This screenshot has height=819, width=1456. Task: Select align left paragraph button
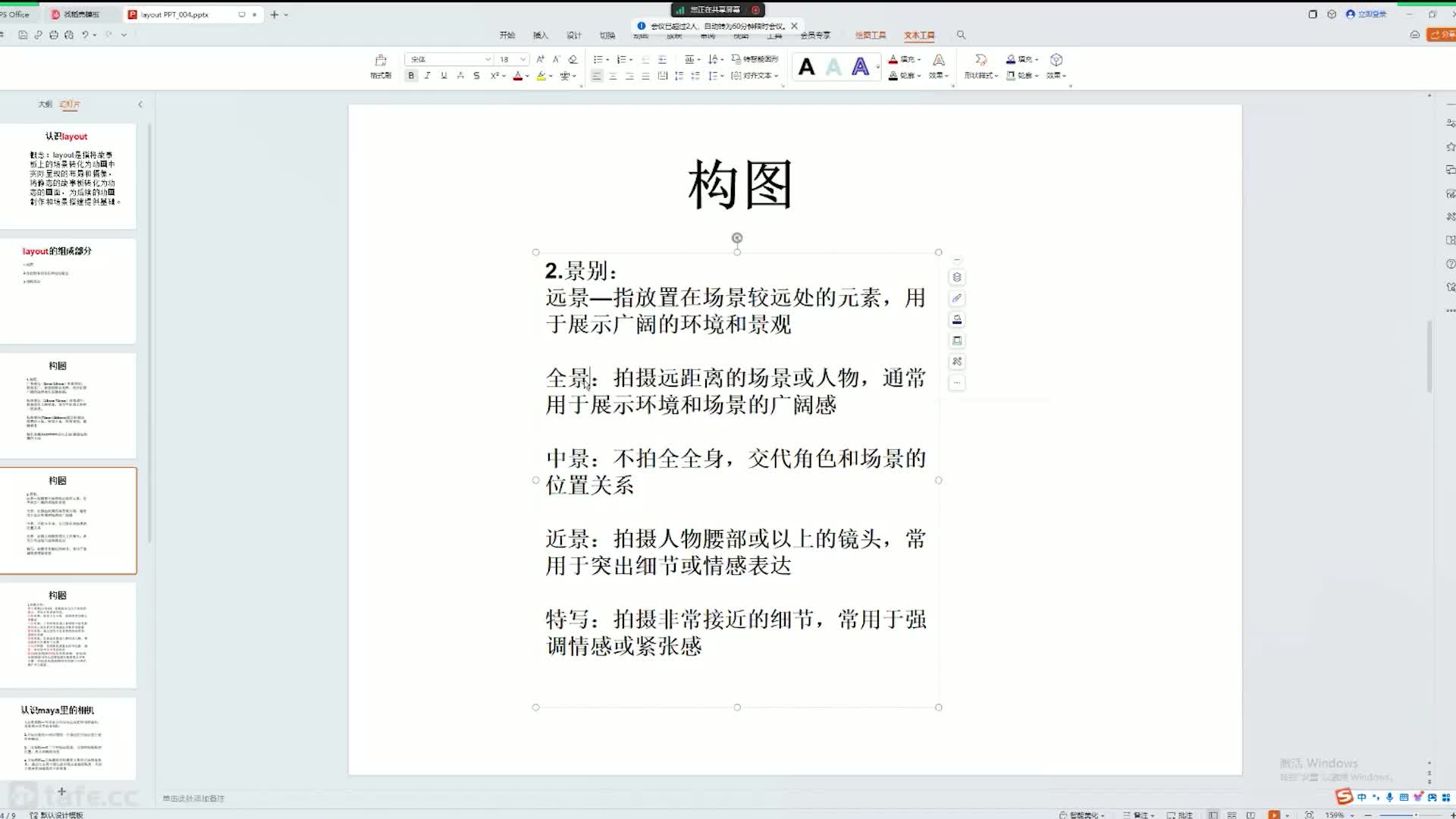(597, 76)
